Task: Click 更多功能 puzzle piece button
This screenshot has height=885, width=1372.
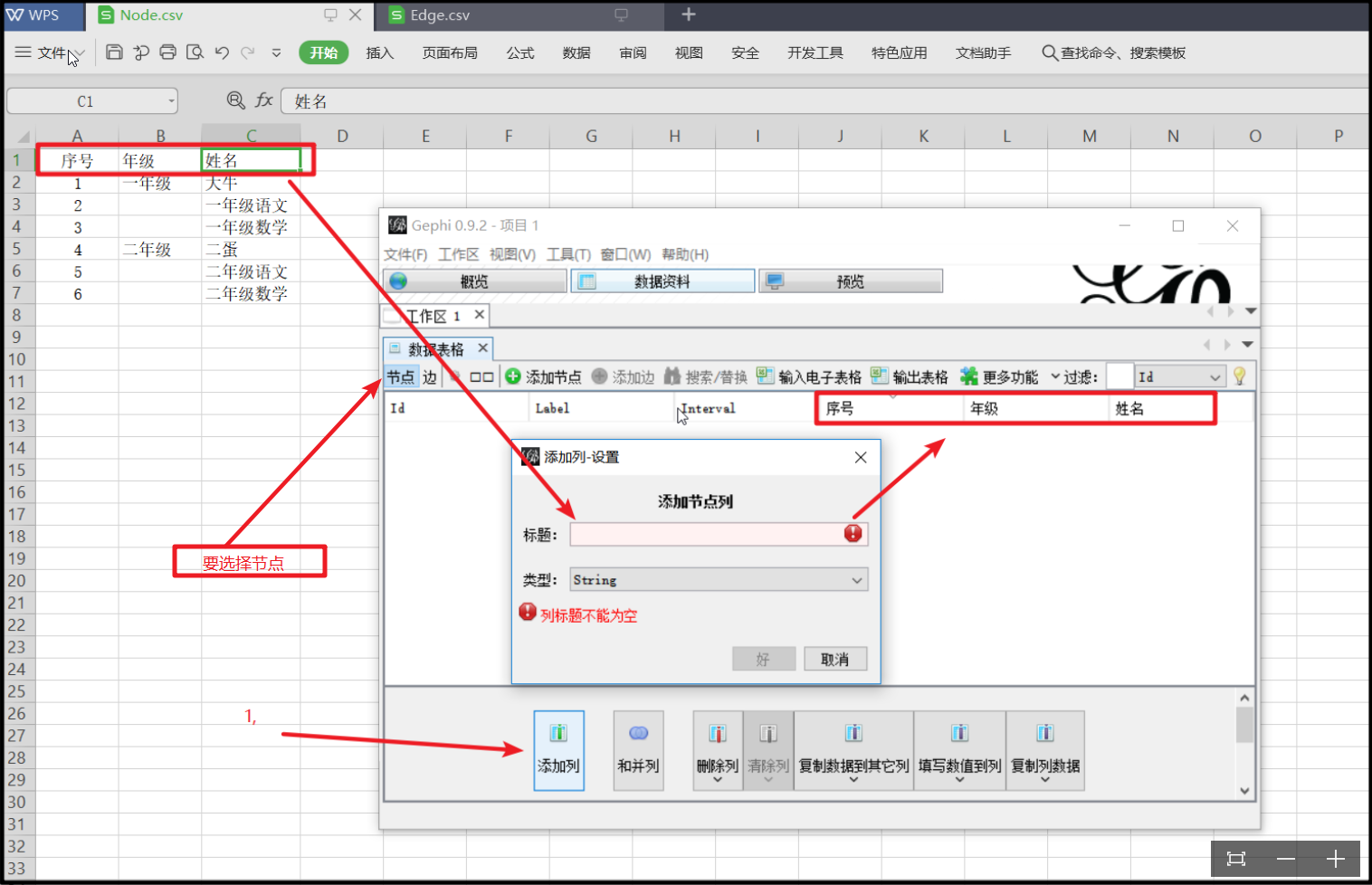Action: pos(999,376)
